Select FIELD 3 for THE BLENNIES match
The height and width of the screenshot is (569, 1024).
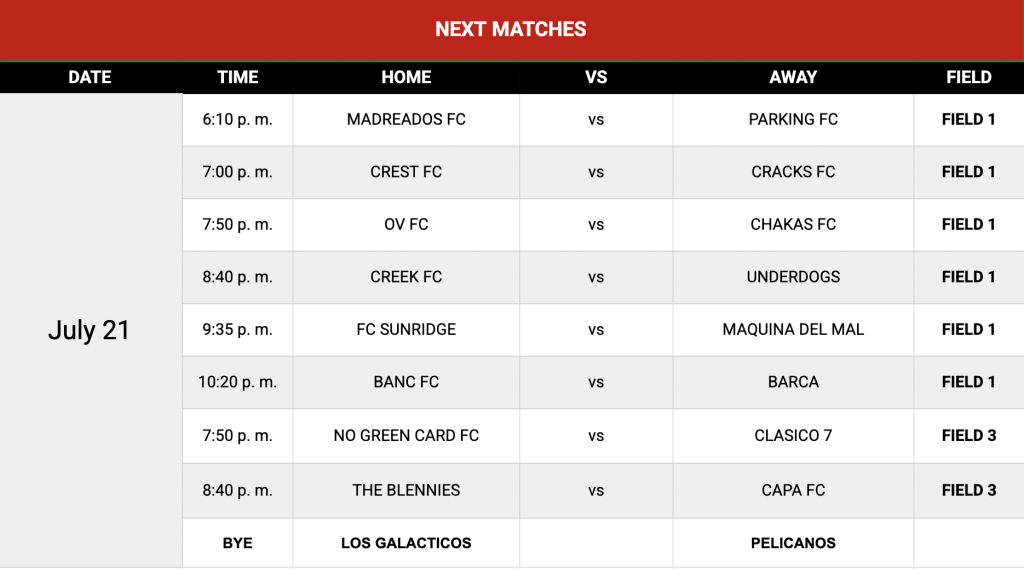[969, 491]
